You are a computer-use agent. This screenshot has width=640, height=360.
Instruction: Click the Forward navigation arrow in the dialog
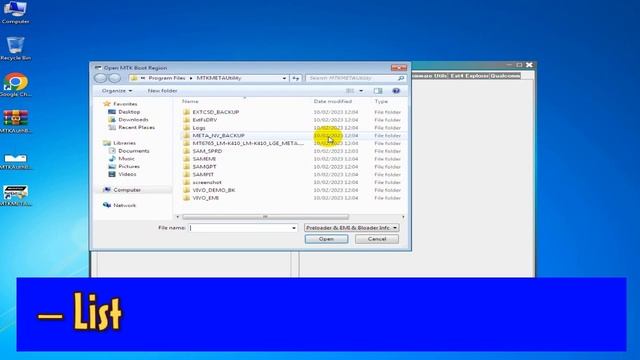115,78
